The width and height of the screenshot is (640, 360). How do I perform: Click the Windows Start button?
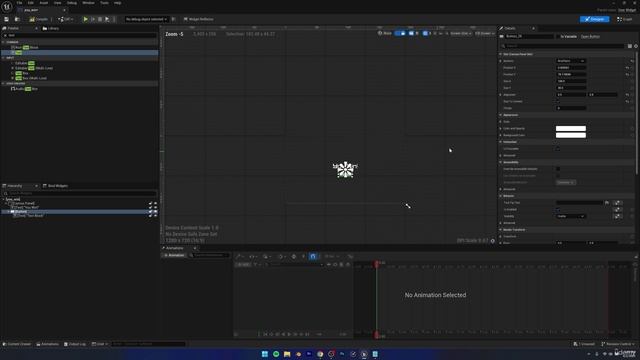265,354
